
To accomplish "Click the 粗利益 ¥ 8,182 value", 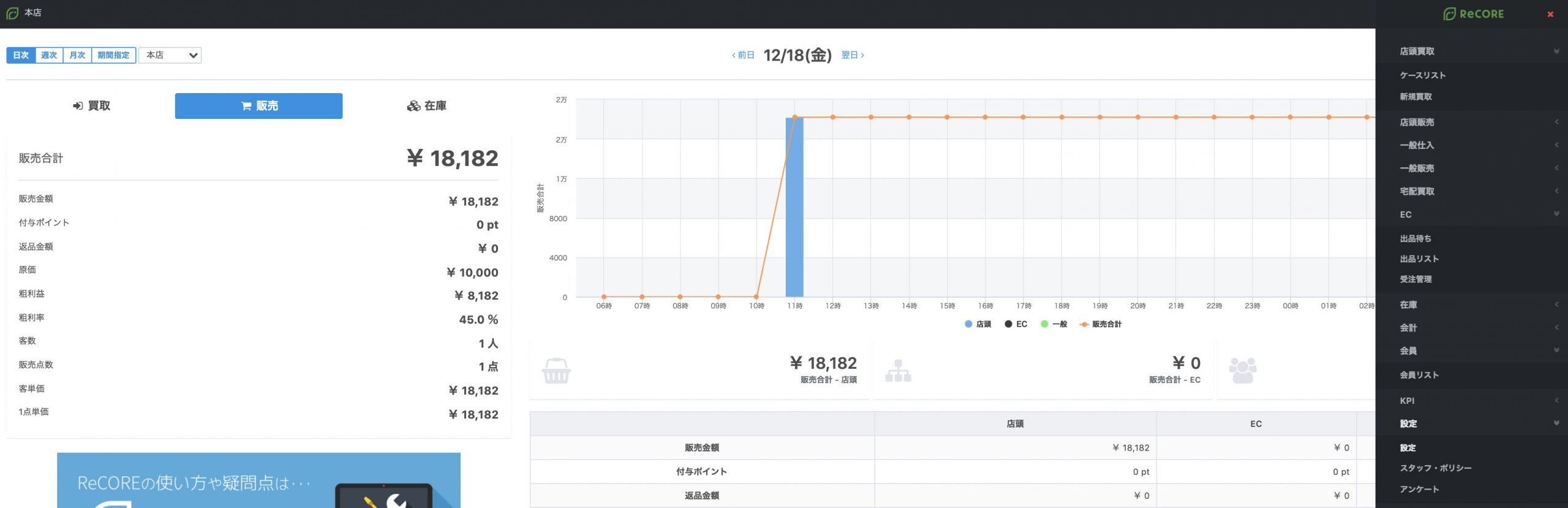I will tap(476, 296).
